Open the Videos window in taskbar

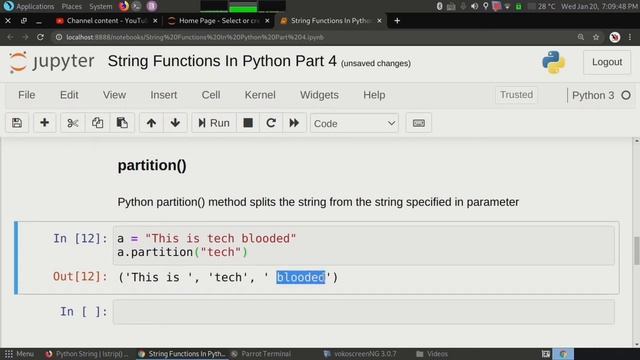432,354
